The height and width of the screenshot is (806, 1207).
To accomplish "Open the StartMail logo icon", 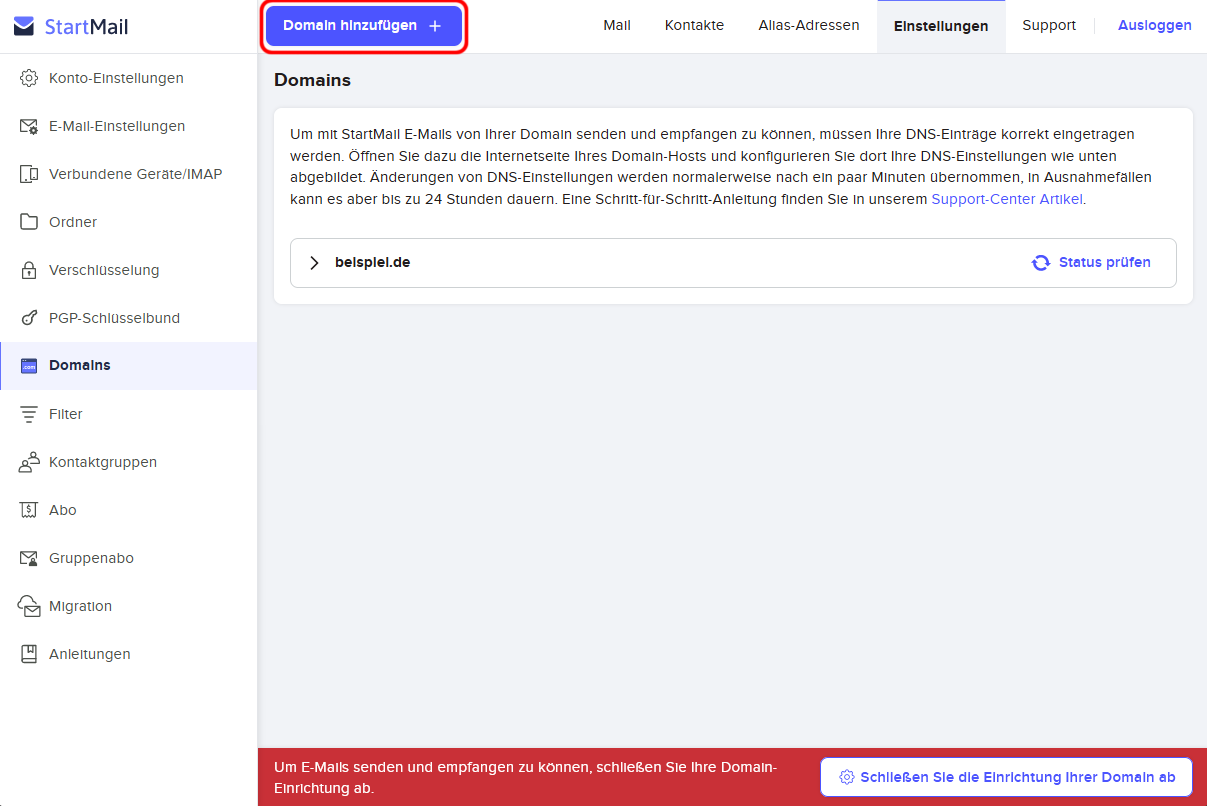I will (x=24, y=26).
